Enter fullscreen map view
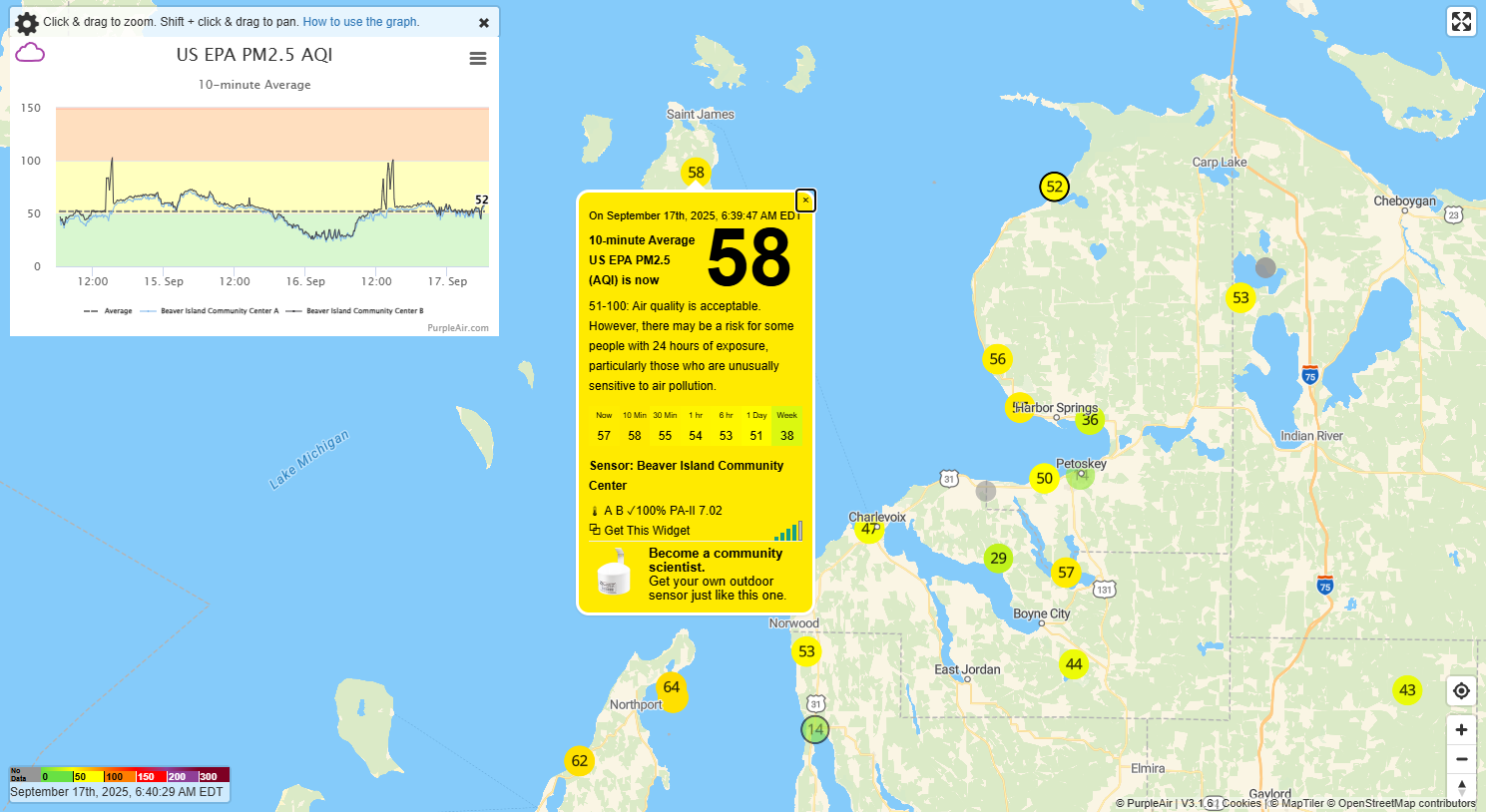This screenshot has width=1486, height=812. (x=1461, y=22)
